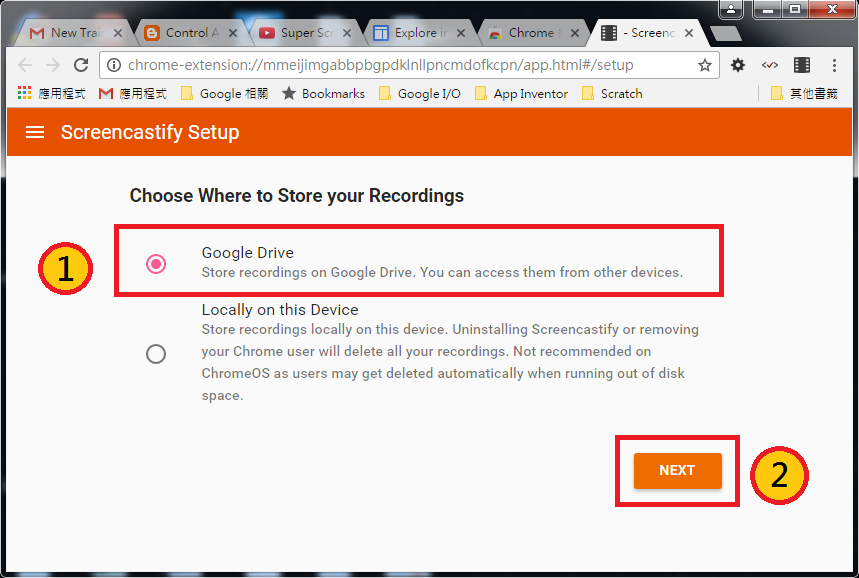Open the hamburger menu in Screencastify Setup
Viewport: 859px width, 578px height.
[x=35, y=132]
